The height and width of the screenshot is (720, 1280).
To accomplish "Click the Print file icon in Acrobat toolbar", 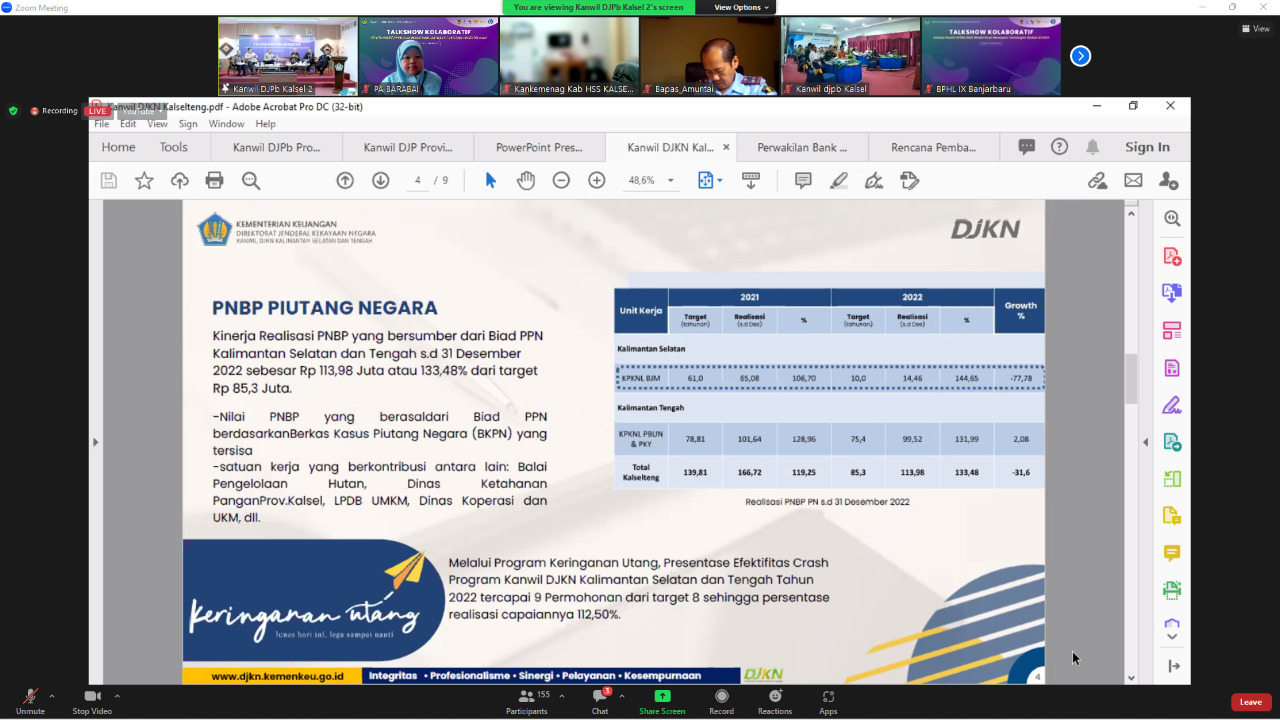I will point(214,181).
